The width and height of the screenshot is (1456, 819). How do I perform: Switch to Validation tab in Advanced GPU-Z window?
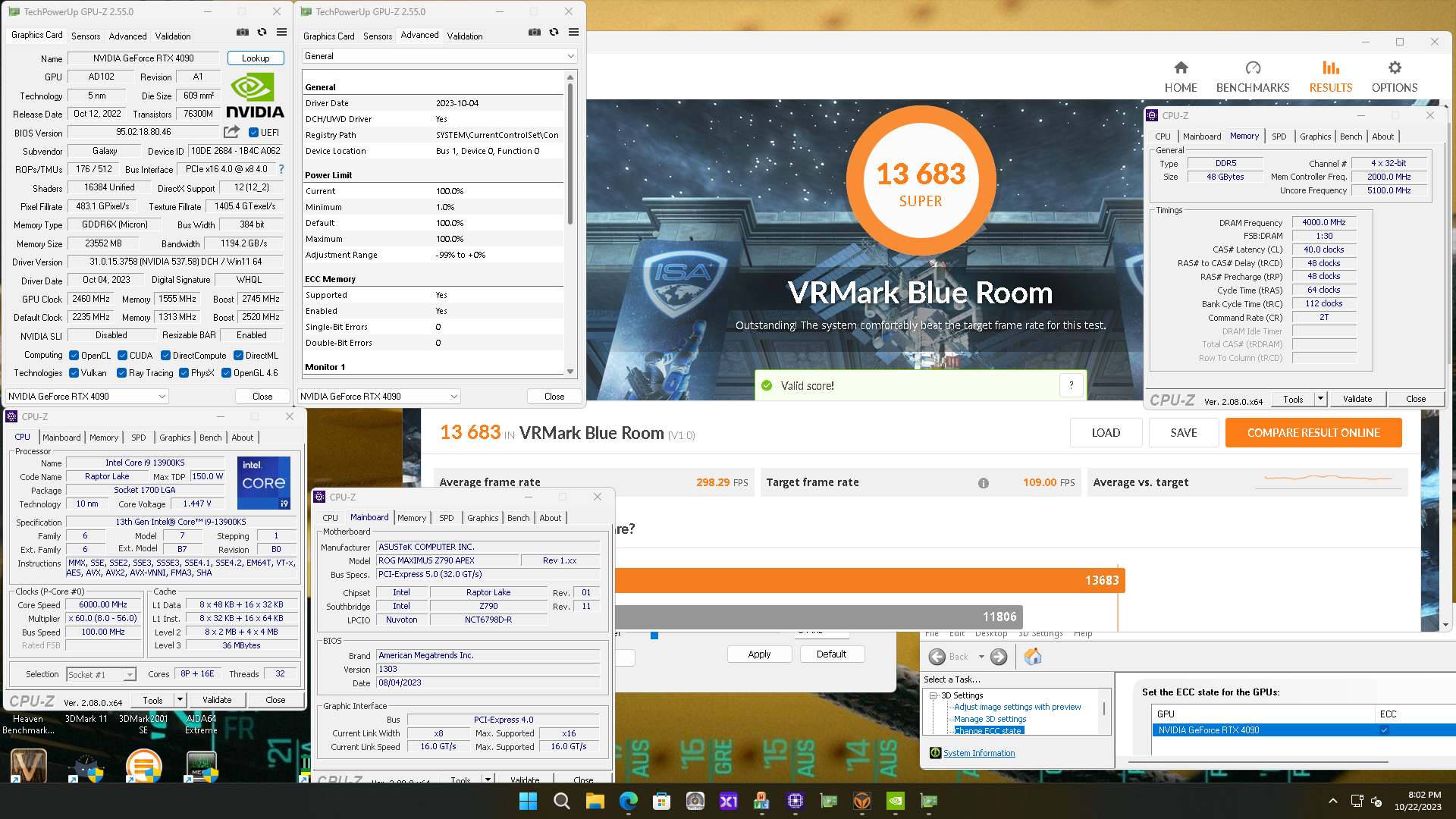[465, 36]
